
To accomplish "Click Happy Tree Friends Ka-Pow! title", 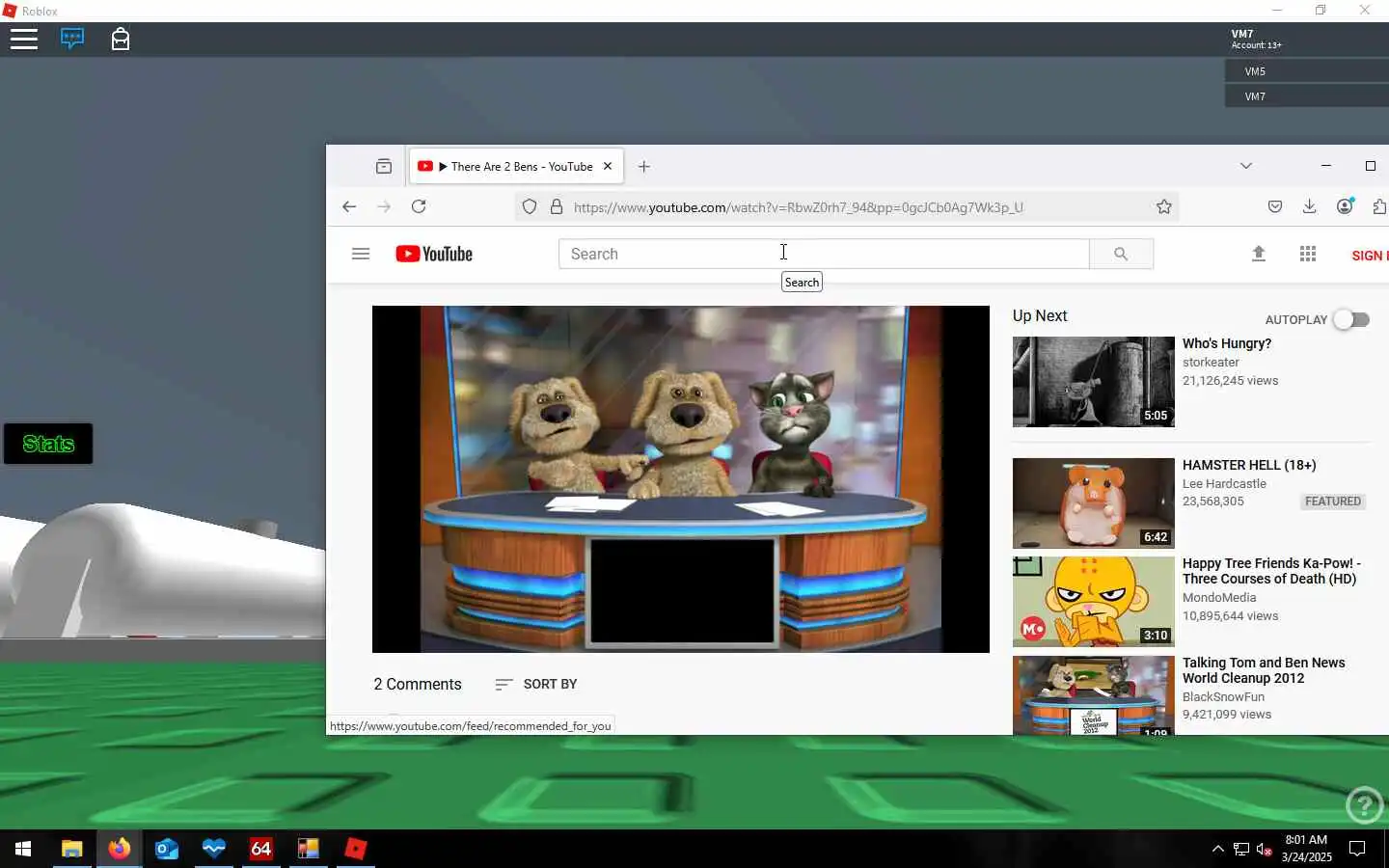I will pos(1271,571).
